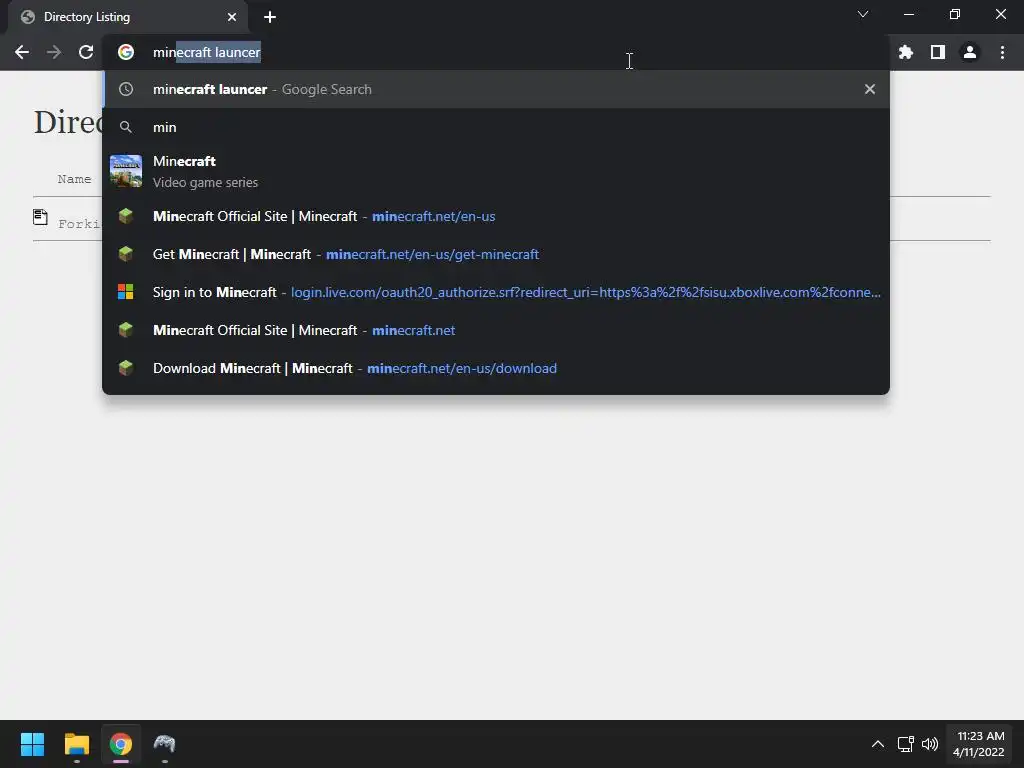Click the browser forward arrow
Image resolution: width=1024 pixels, height=768 pixels.
[54, 52]
